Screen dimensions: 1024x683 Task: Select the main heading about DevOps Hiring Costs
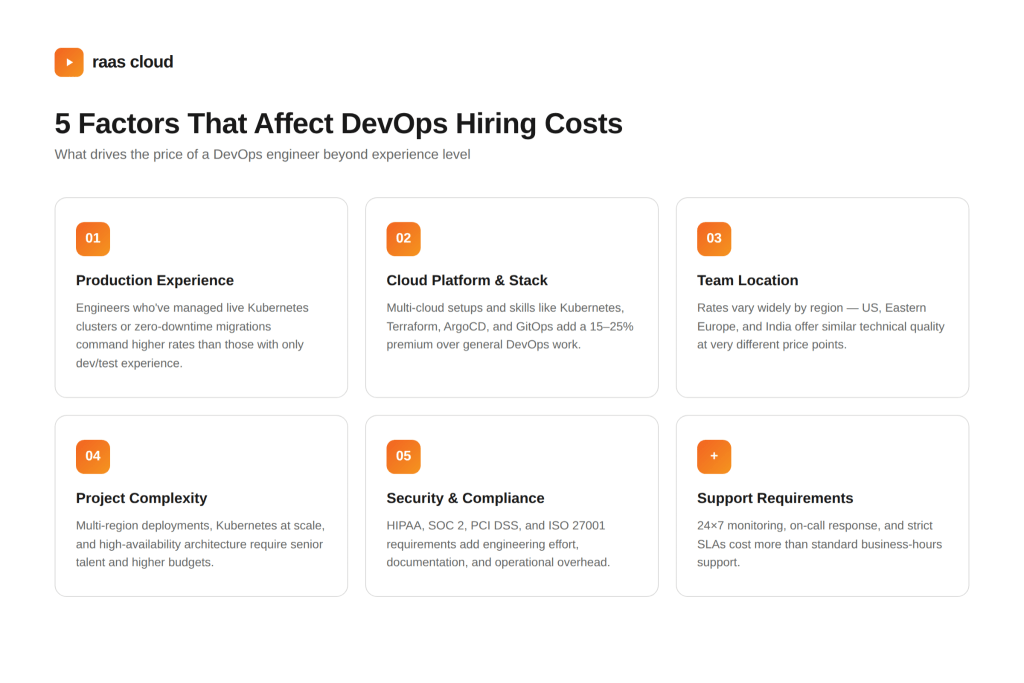[338, 123]
